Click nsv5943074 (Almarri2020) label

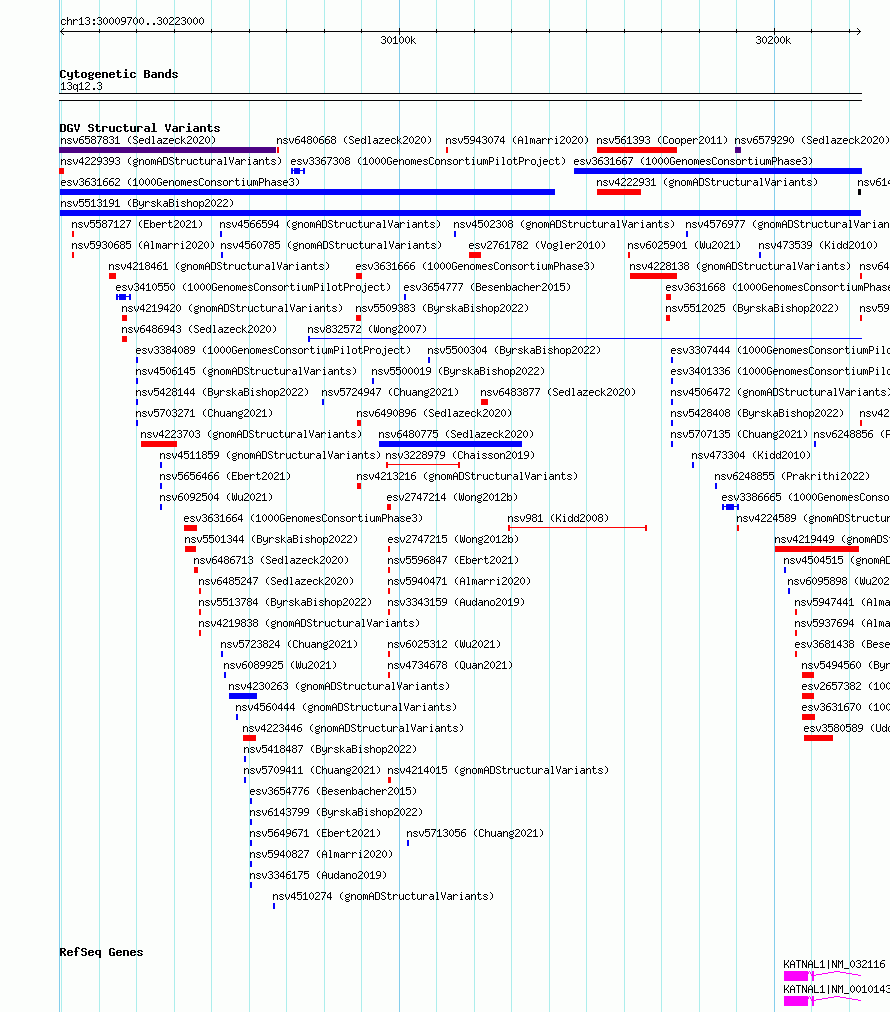[517, 140]
